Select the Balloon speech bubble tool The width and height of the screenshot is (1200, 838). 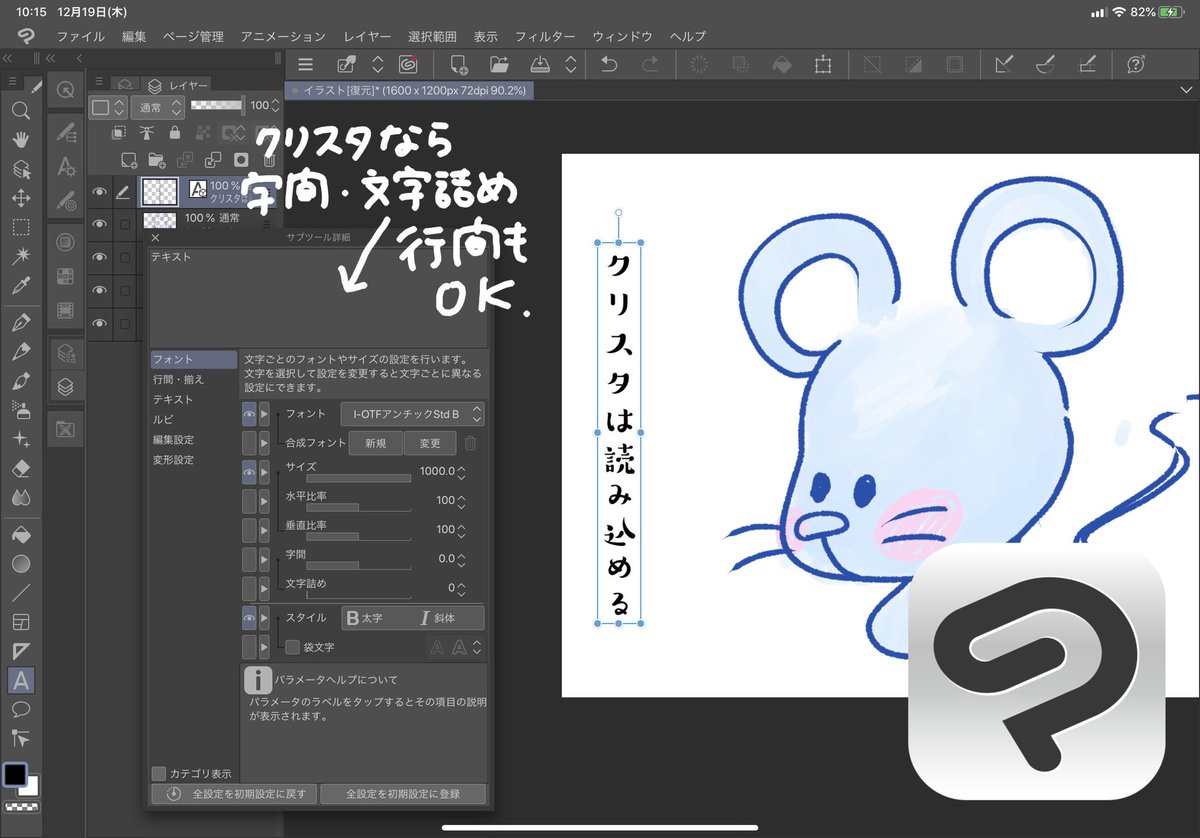[x=20, y=709]
